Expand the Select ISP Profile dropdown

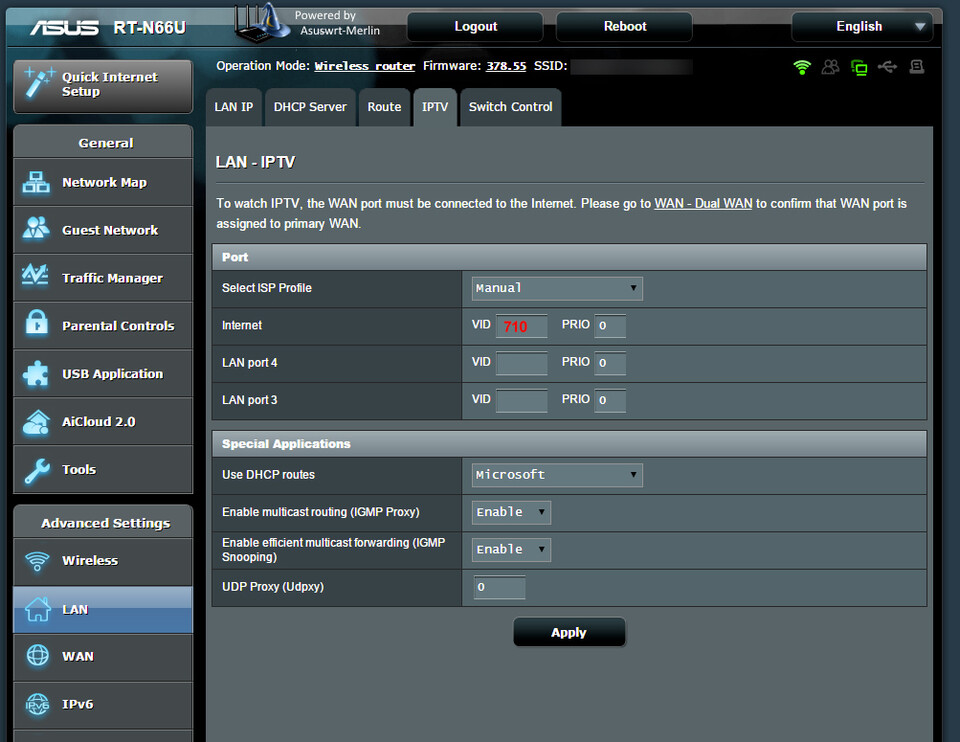[x=557, y=288]
